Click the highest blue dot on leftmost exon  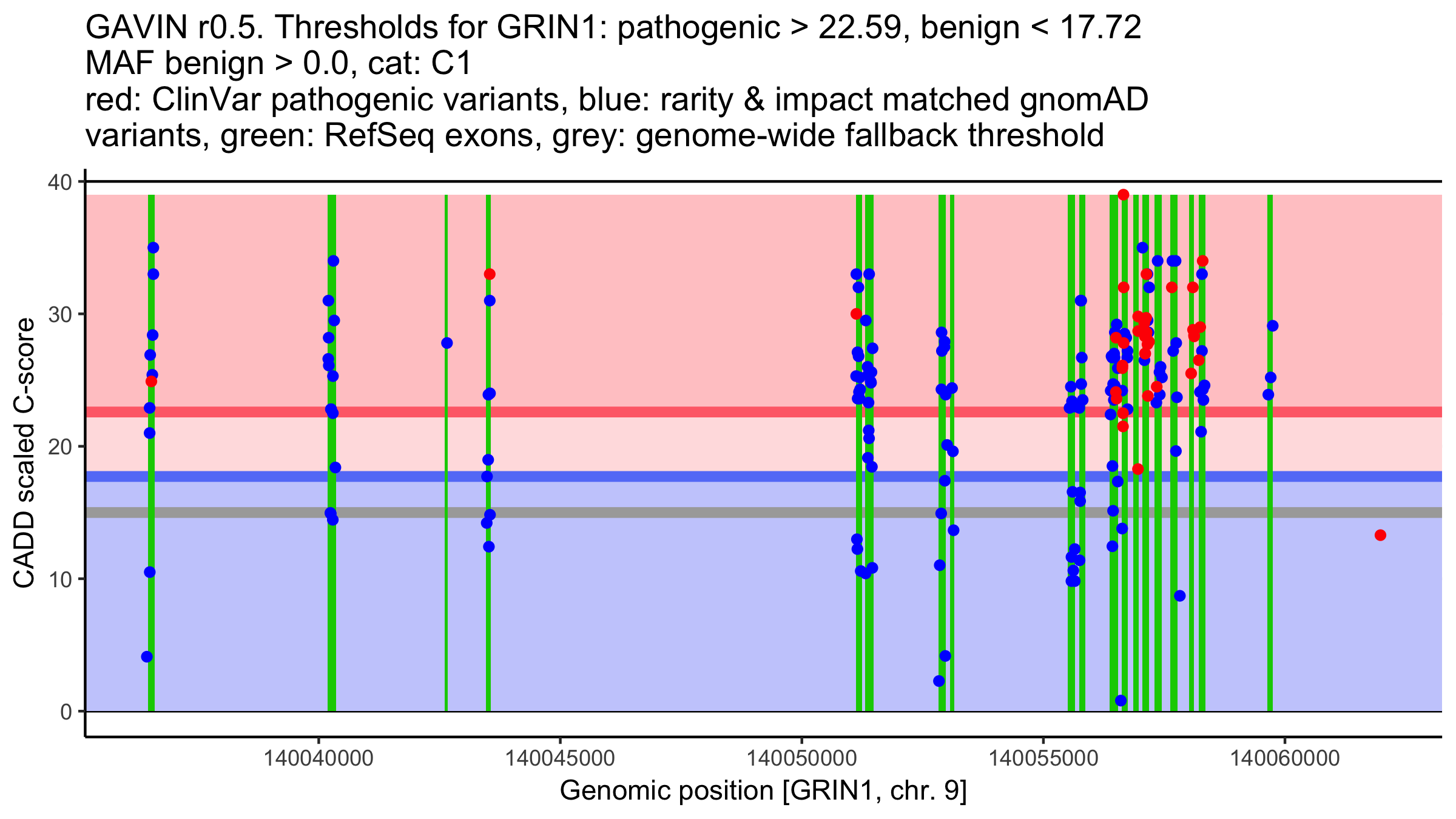pyautogui.click(x=153, y=248)
